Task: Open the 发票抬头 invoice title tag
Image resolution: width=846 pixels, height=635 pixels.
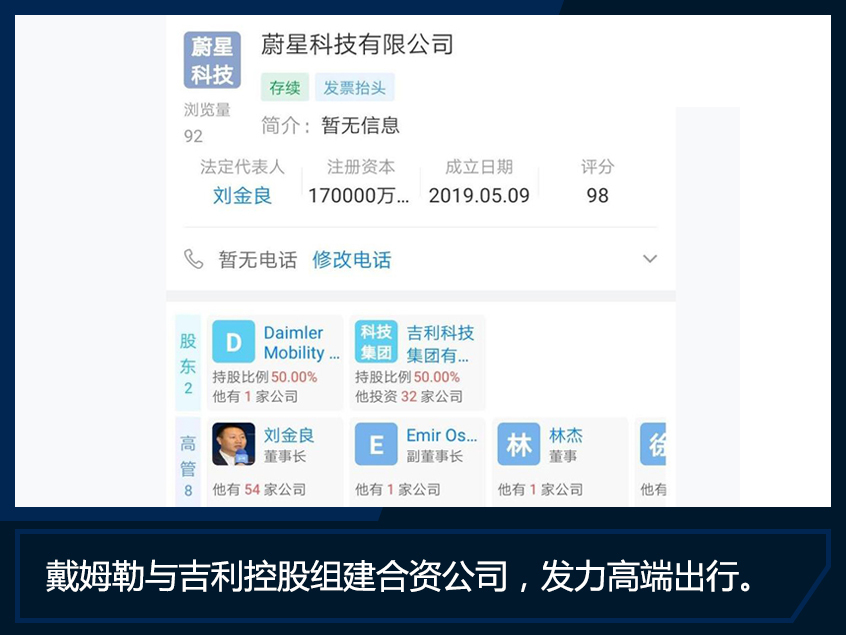Action: (354, 87)
